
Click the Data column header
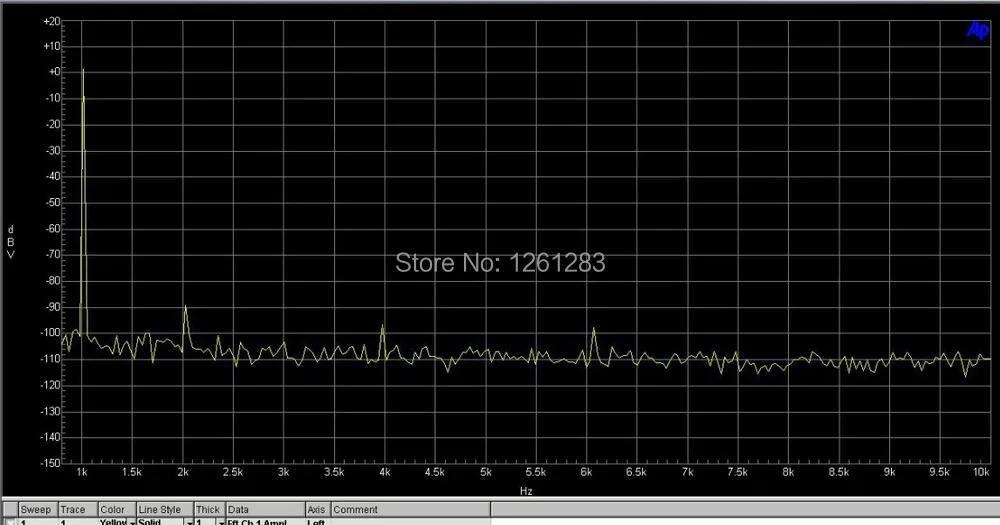(x=265, y=509)
